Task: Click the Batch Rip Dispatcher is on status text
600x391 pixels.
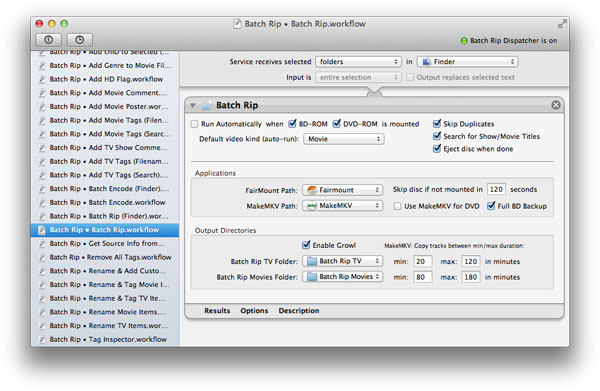Action: [x=514, y=41]
